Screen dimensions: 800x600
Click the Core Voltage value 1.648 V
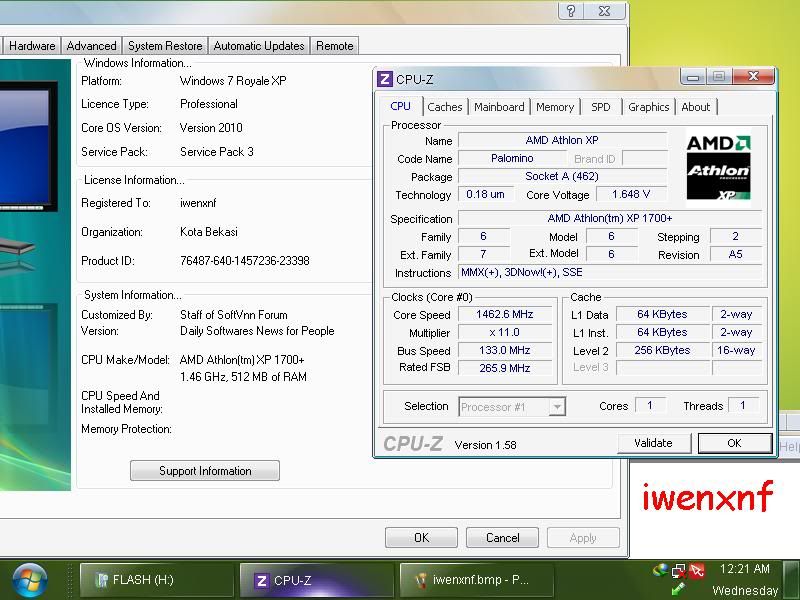(631, 194)
